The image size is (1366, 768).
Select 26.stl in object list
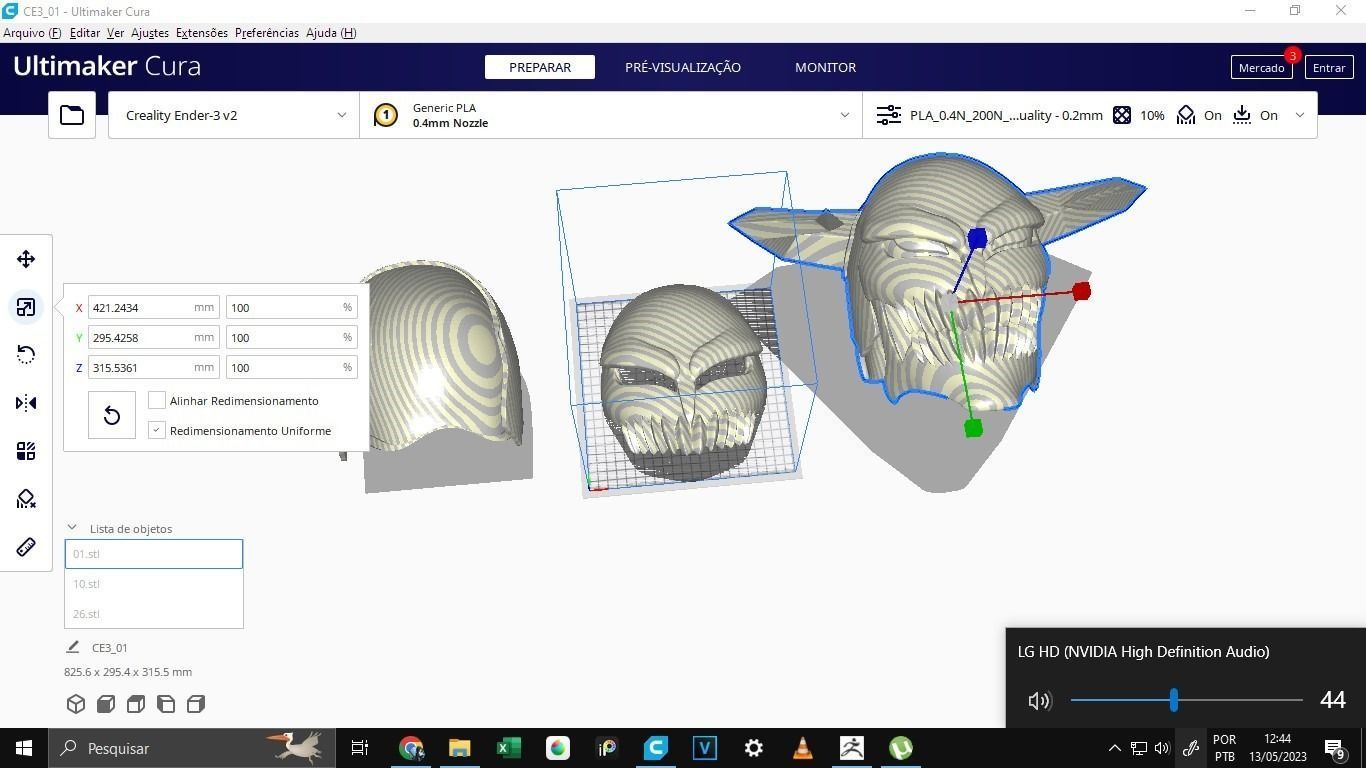(x=154, y=614)
